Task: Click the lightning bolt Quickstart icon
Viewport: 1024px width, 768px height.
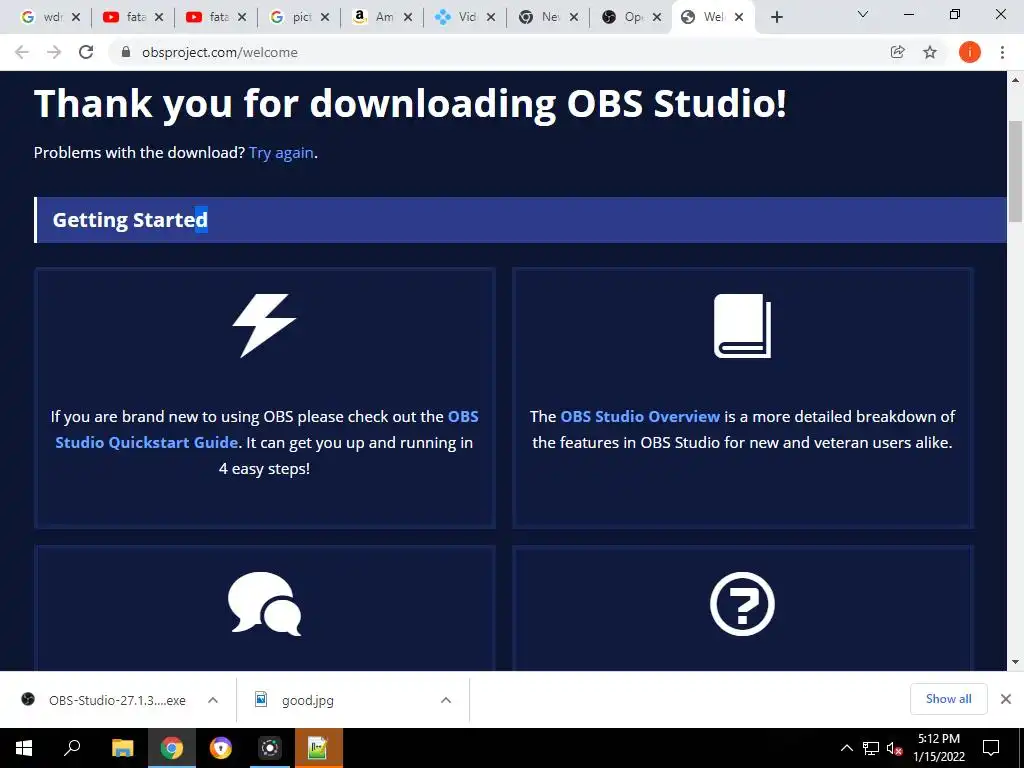Action: (x=264, y=325)
